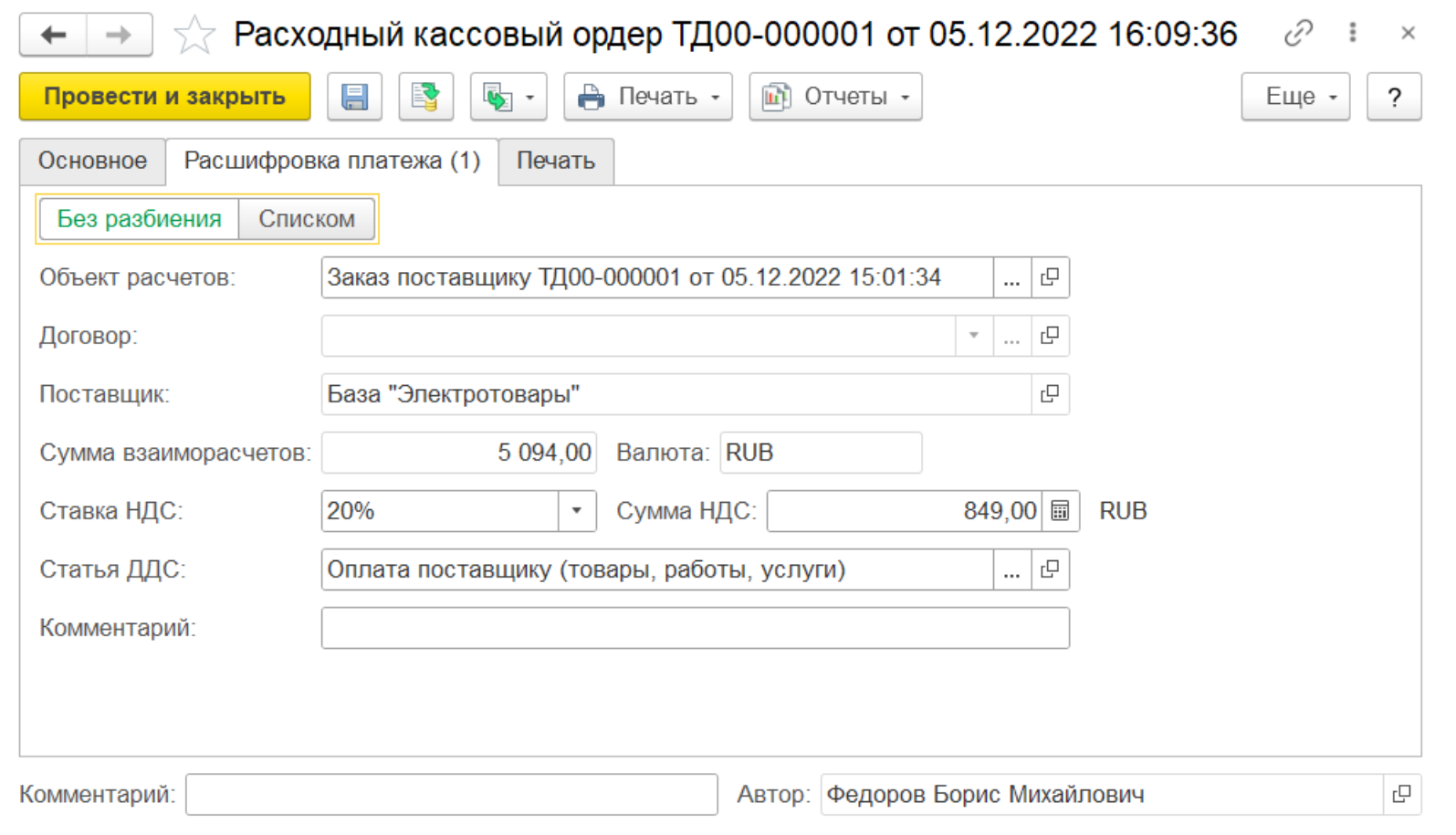Open the Объект расчетов linked document icon
Viewport: 1456px width, 835px height.
click(1050, 277)
